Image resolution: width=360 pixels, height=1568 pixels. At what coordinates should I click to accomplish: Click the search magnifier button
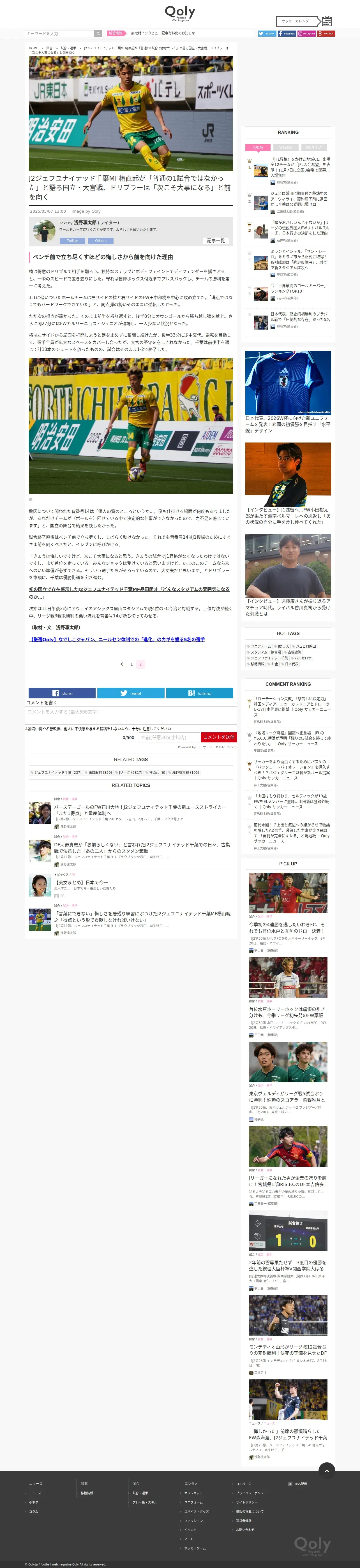(98, 33)
